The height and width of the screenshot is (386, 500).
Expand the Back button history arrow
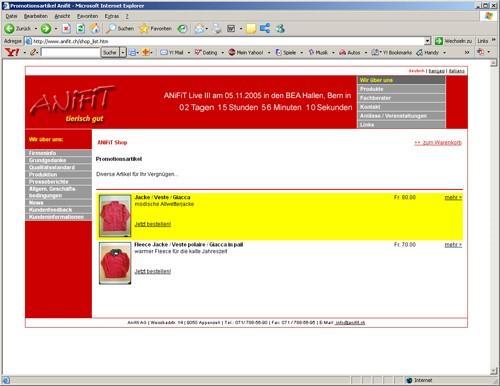pos(36,29)
